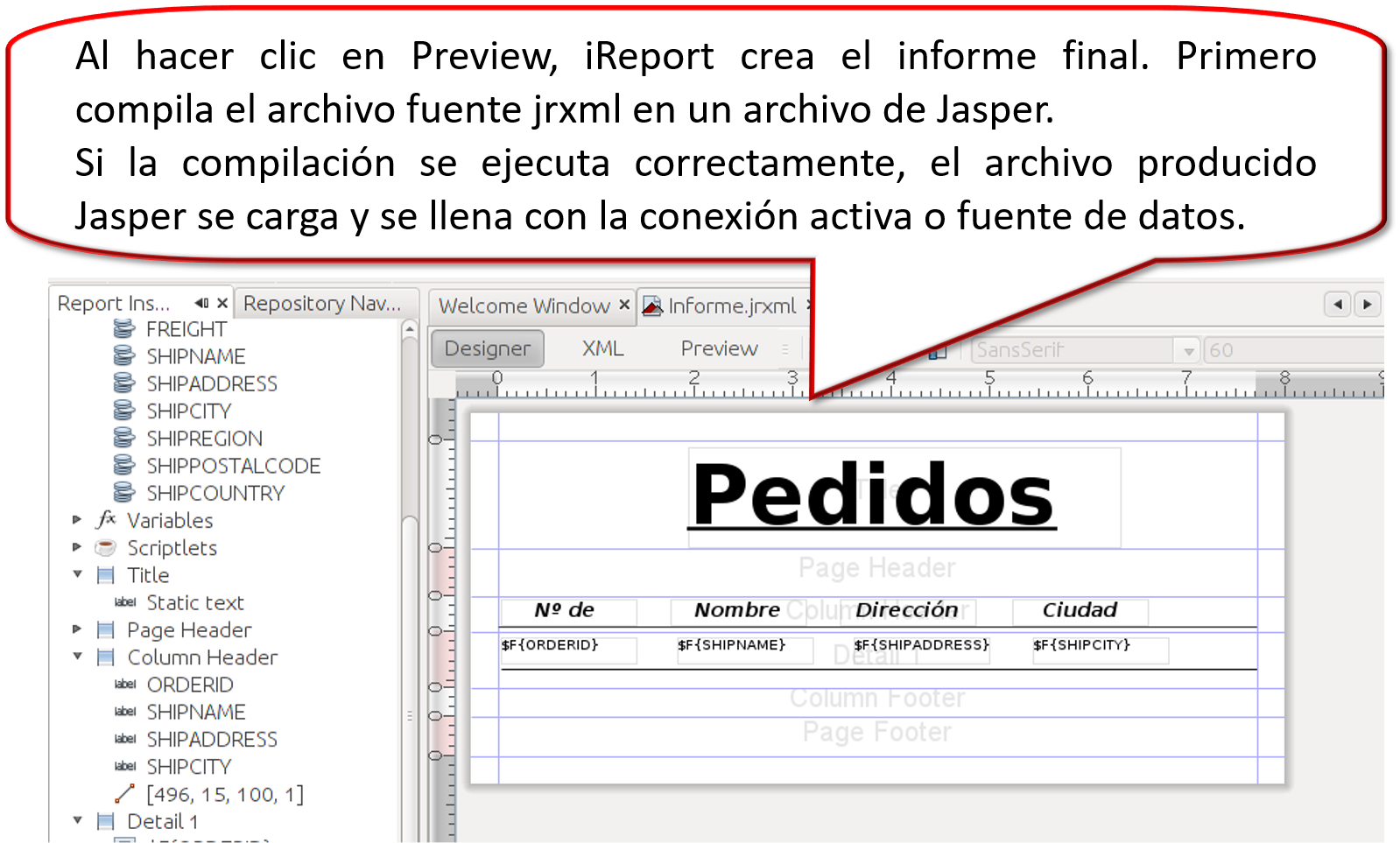Select the Dirección column header label
Viewport: 1400px width, 843px height.
[x=907, y=610]
